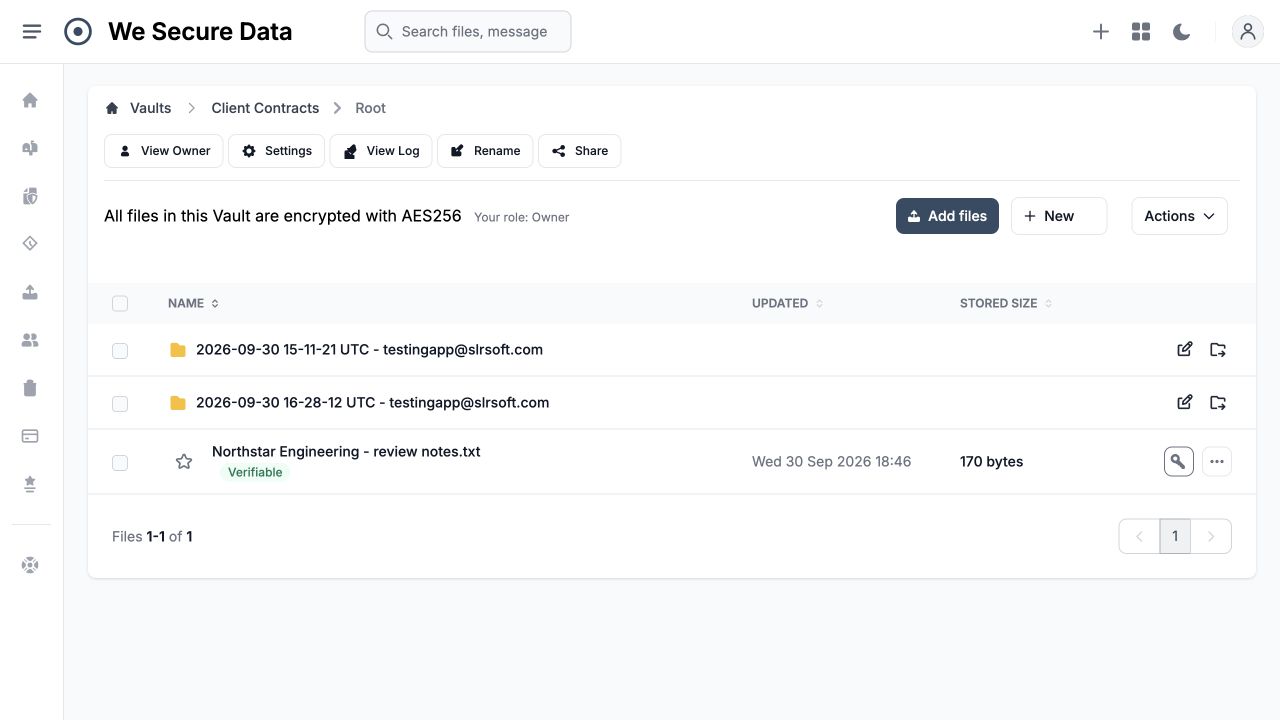Image resolution: width=1280 pixels, height=720 pixels.
Task: Open the credit card icon in sidebar
Action: pos(30,436)
